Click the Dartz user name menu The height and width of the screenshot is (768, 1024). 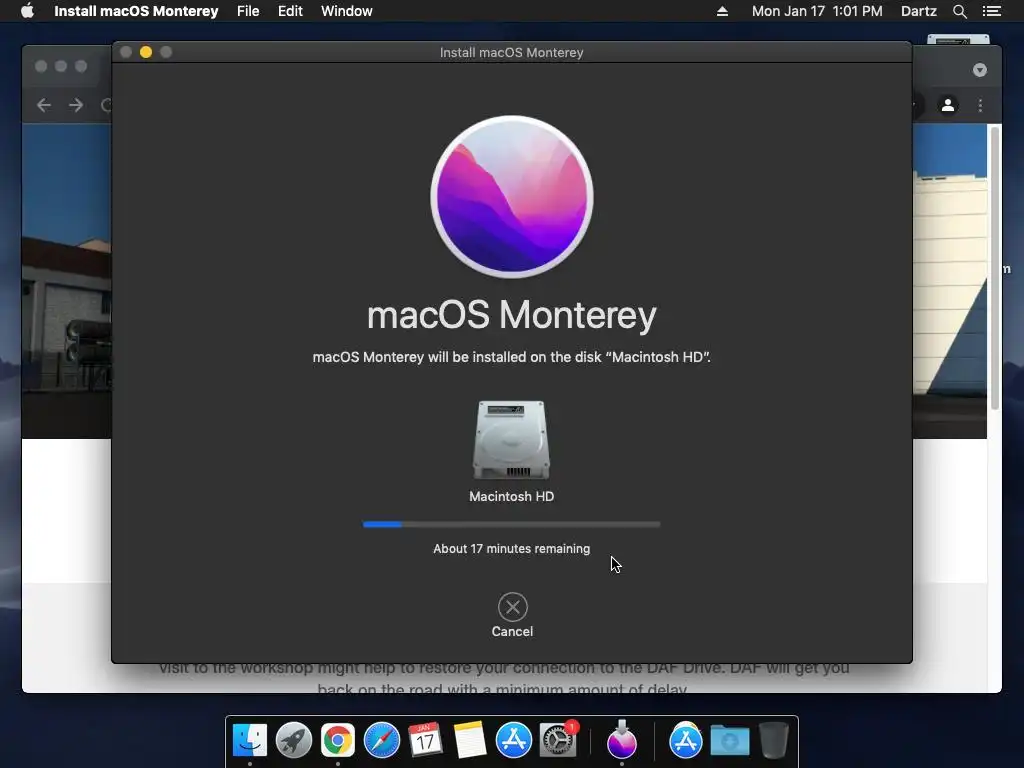pyautogui.click(x=919, y=11)
